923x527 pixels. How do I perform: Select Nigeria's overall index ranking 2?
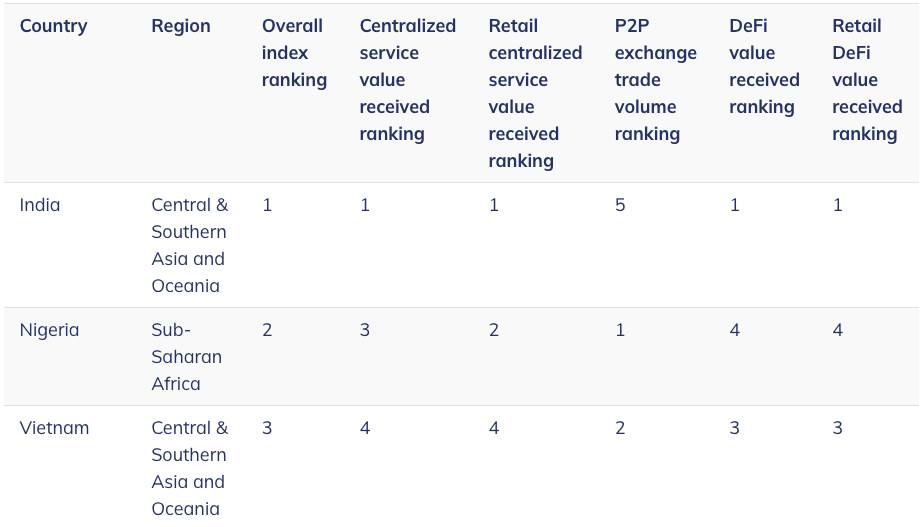tap(267, 330)
